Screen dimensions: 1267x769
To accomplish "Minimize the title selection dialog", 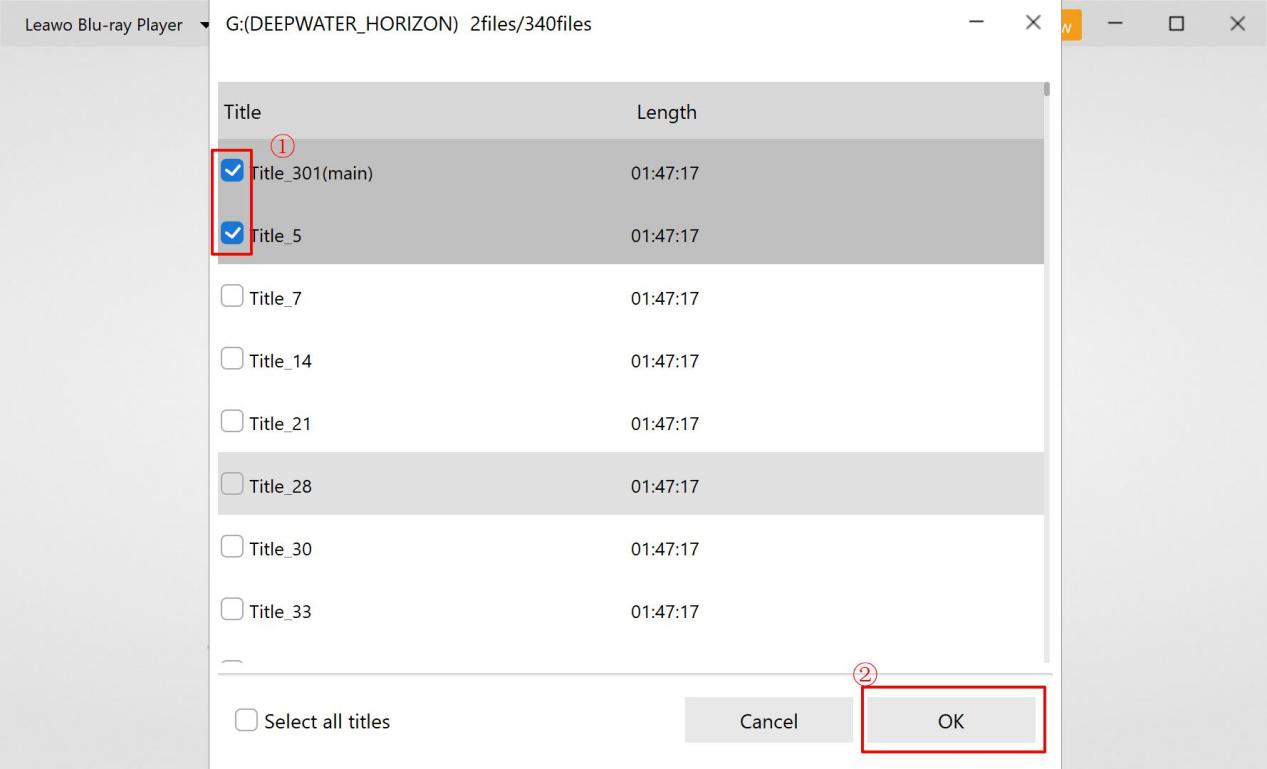I will [976, 22].
